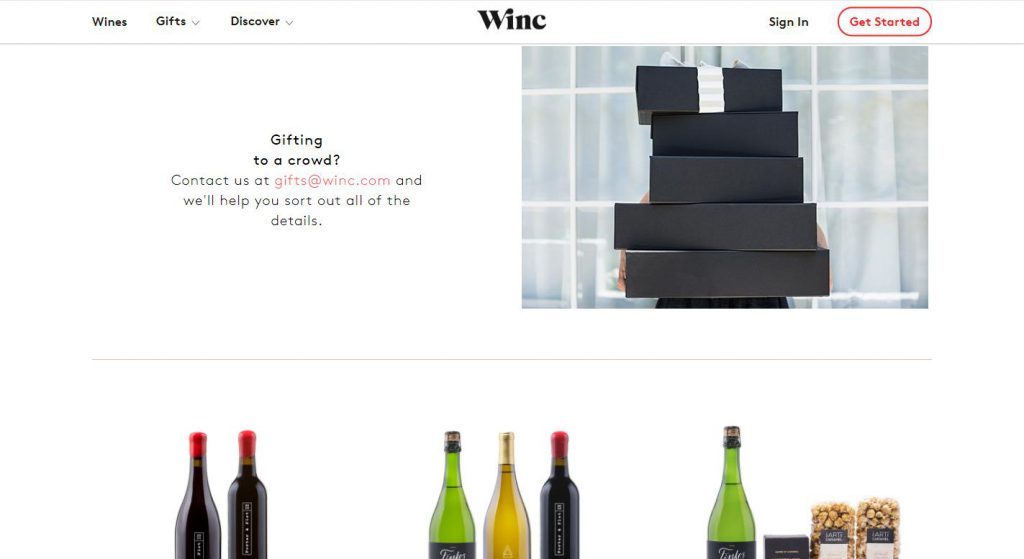Click the chevron next to Gifts
Screen dimensions: 1024x559
195,23
